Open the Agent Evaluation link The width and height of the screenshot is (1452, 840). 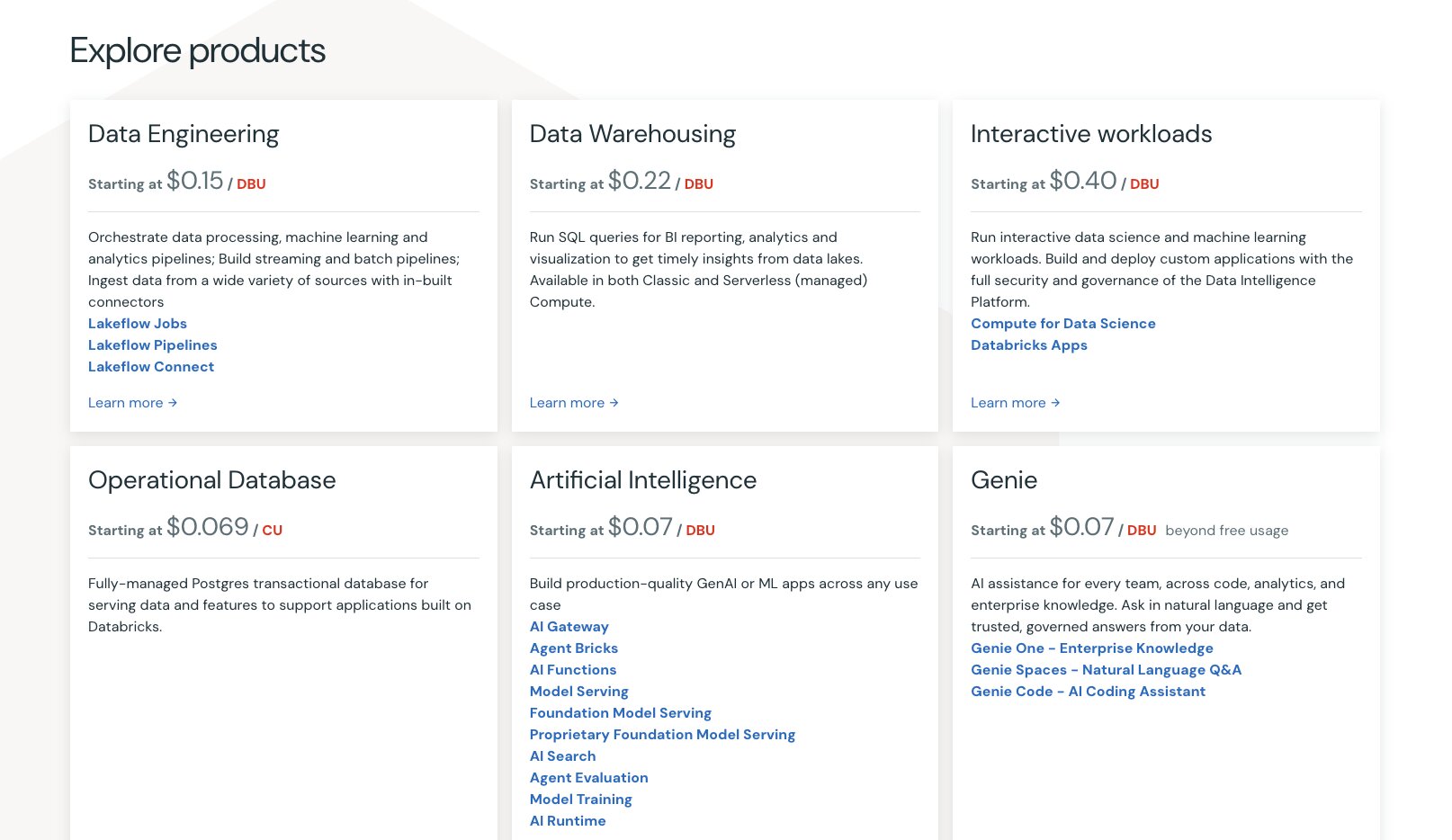(x=589, y=778)
